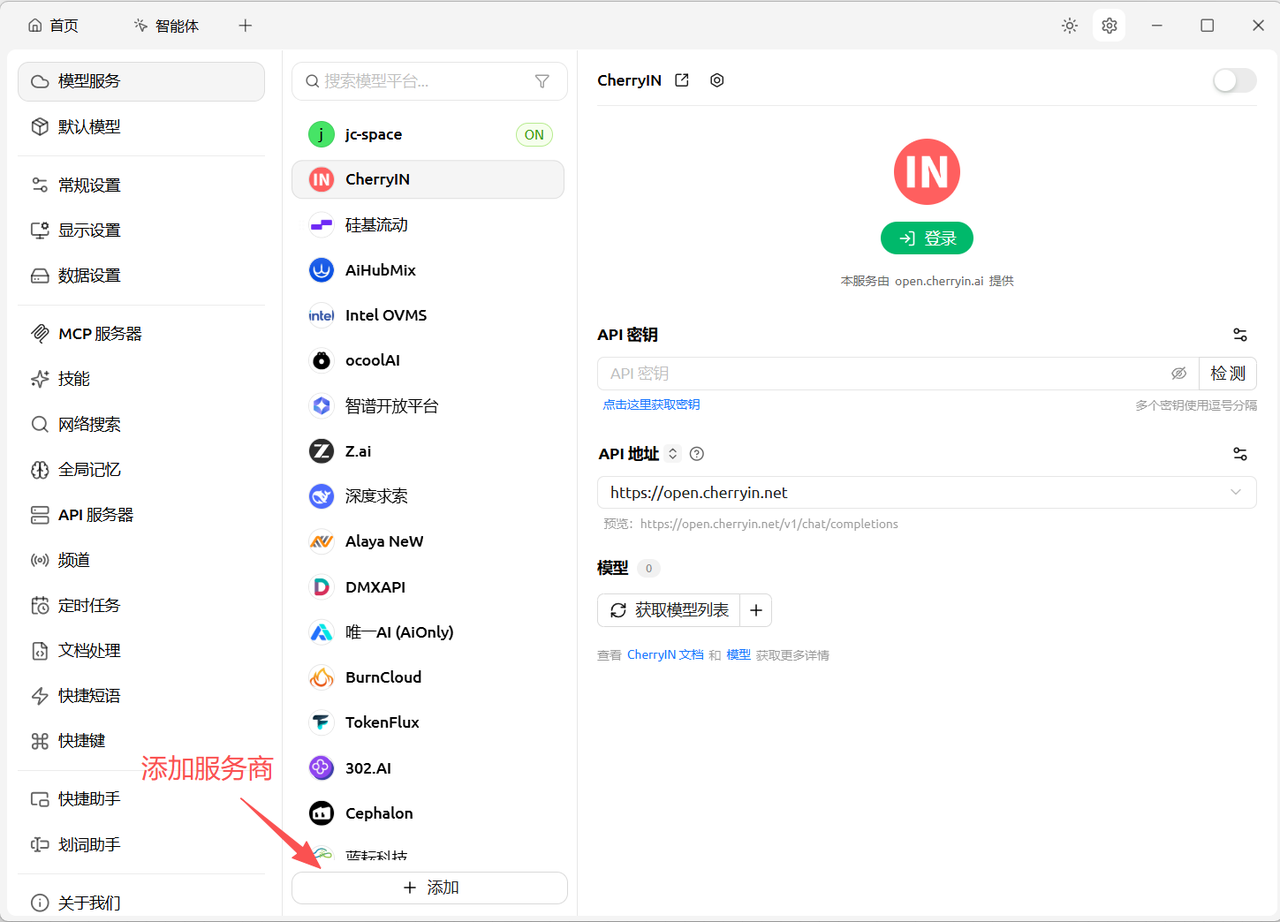This screenshot has height=922, width=1280.
Task: Open API address settings sliders icon
Action: click(x=1240, y=454)
